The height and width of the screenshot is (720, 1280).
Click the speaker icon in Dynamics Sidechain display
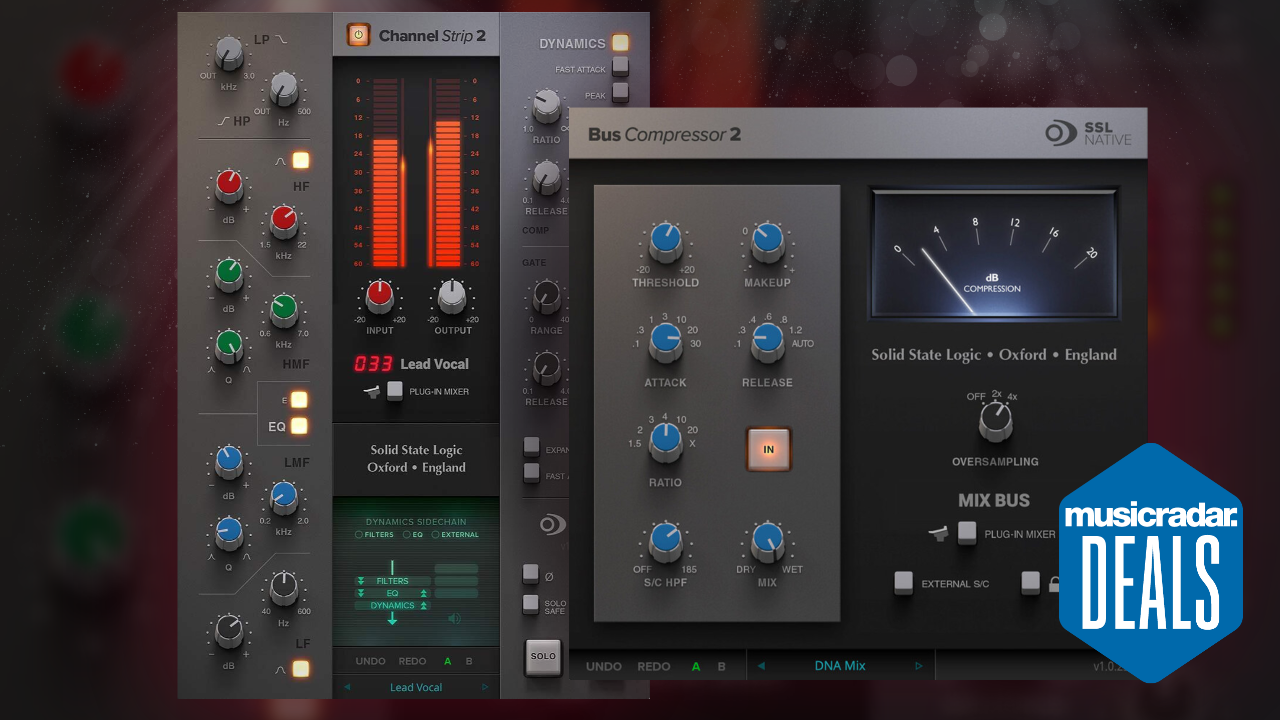click(x=455, y=618)
